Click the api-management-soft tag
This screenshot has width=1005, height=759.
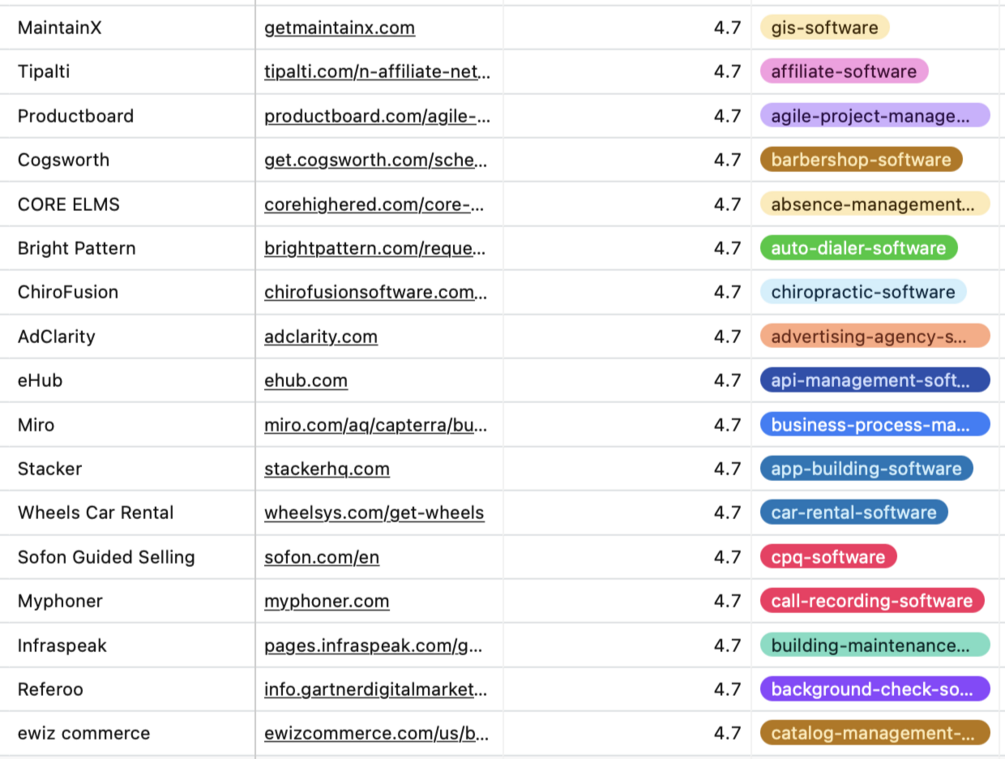click(x=875, y=380)
